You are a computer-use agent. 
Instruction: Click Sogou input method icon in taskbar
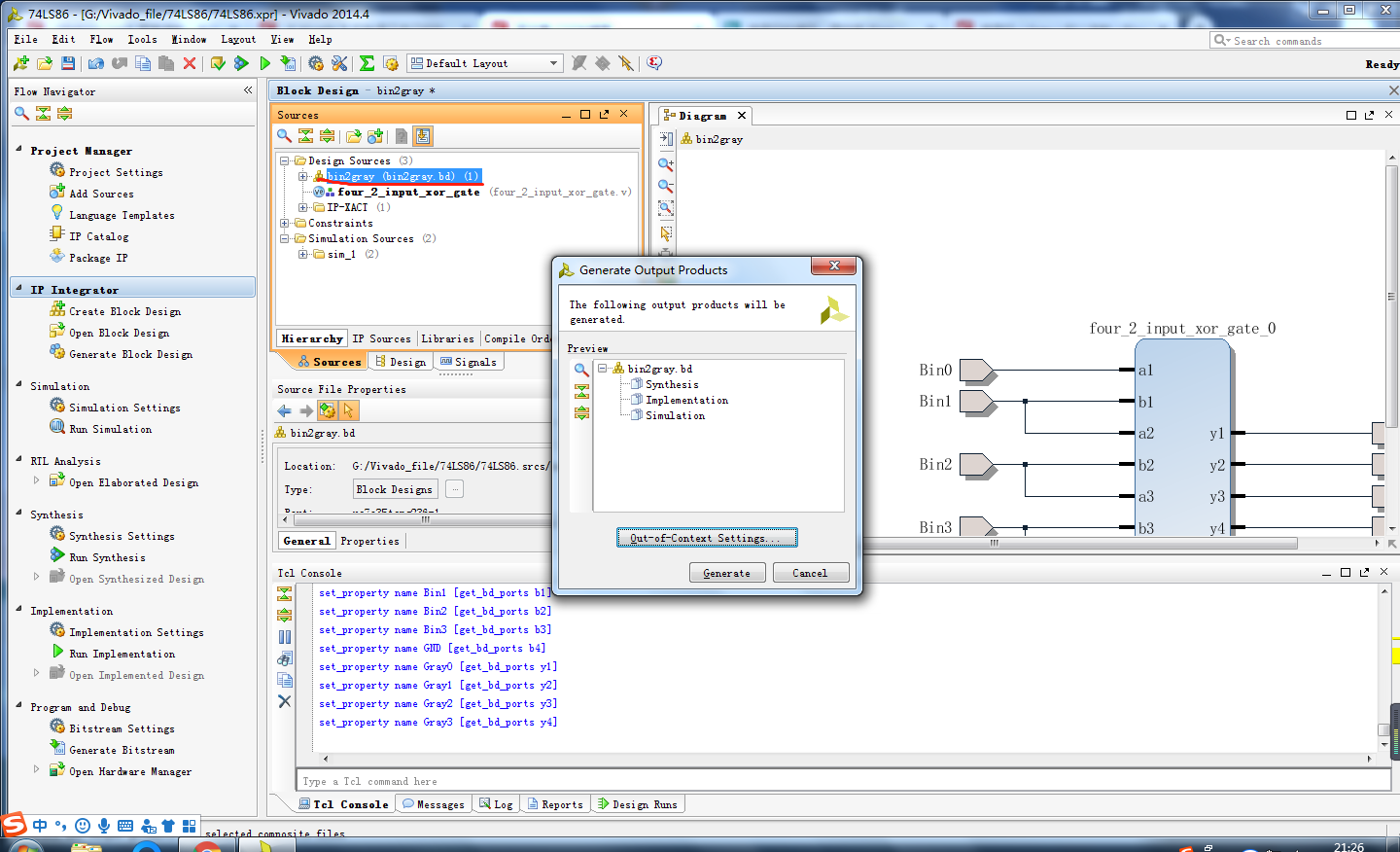point(14,825)
